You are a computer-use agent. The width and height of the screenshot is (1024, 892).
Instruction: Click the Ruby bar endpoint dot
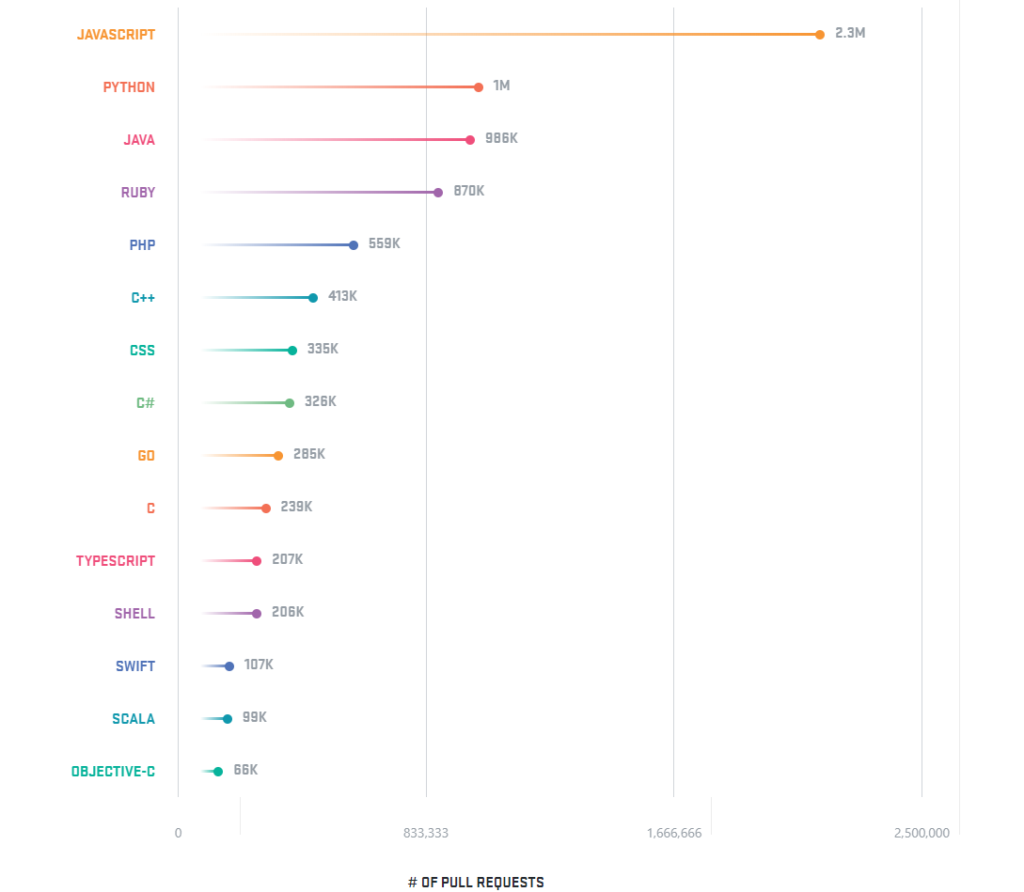coord(438,192)
